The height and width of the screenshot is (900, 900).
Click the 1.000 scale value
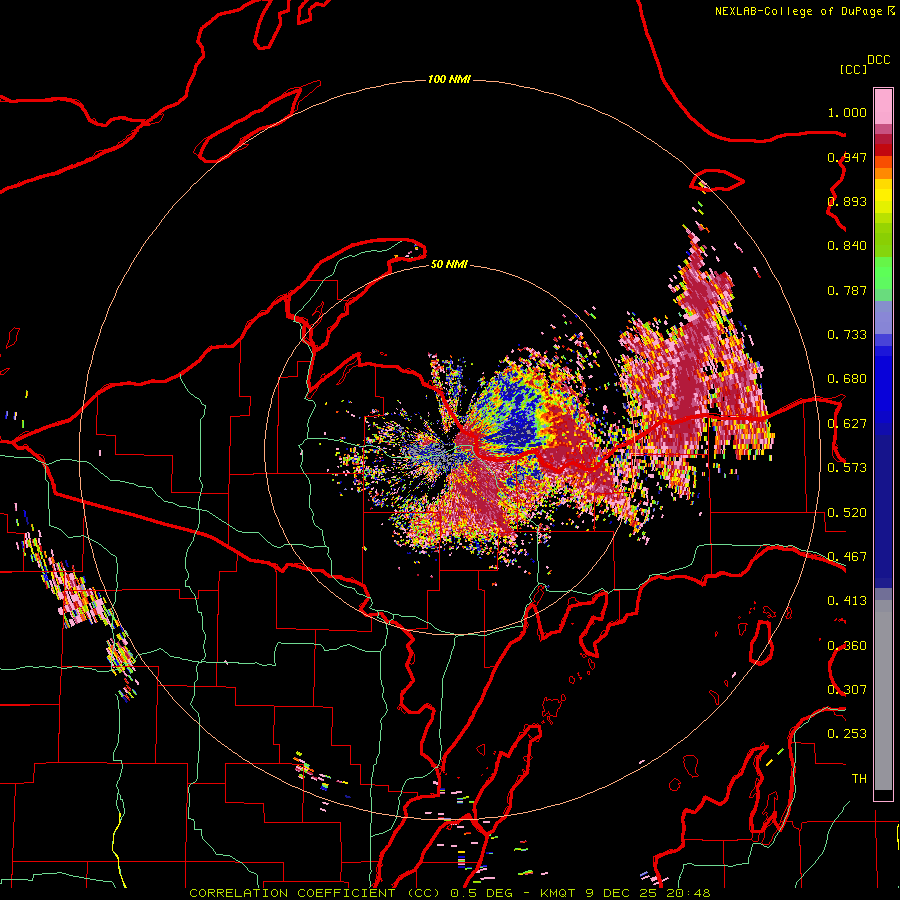(x=847, y=112)
